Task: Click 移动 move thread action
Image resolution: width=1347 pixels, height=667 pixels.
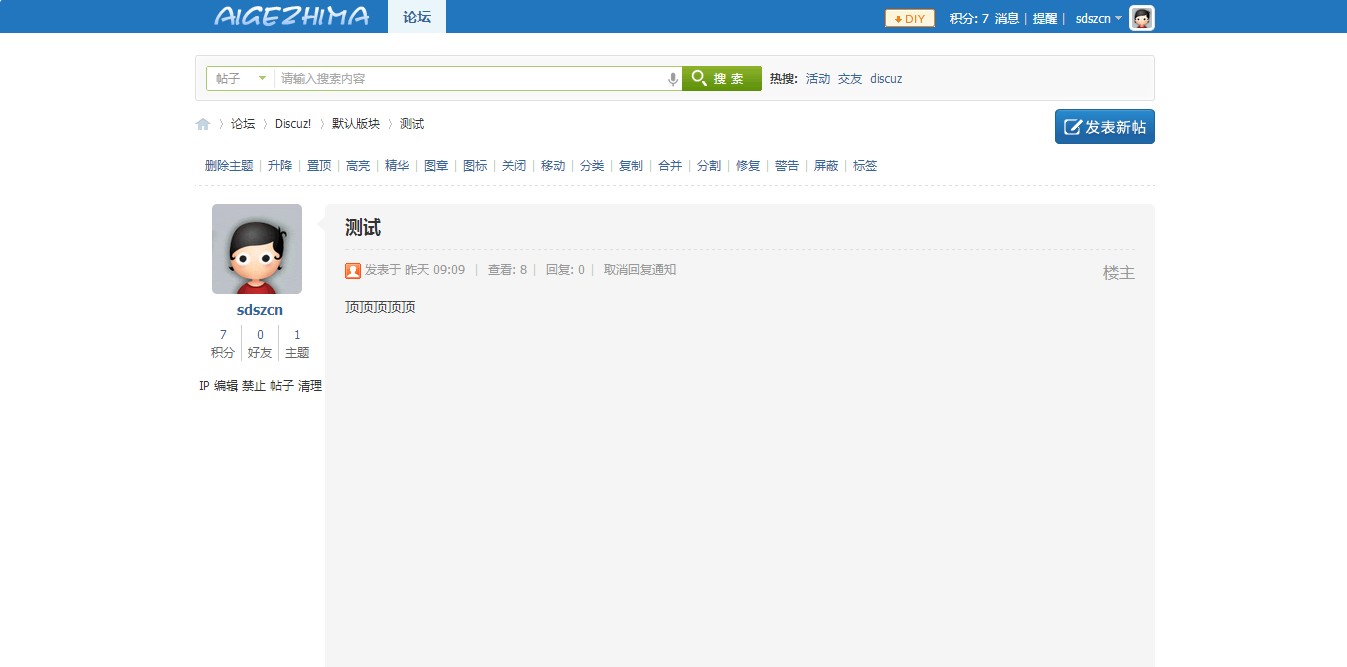Action: point(553,166)
